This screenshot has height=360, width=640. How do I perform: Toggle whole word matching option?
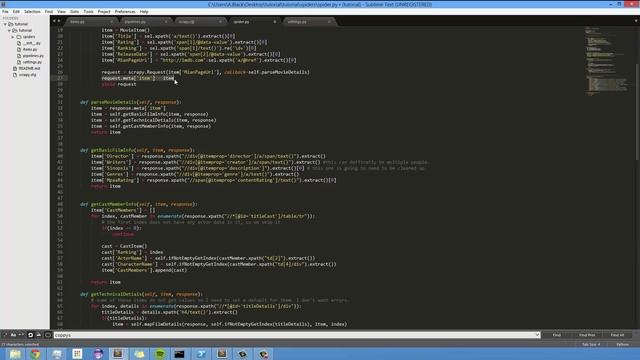[x=21, y=335]
